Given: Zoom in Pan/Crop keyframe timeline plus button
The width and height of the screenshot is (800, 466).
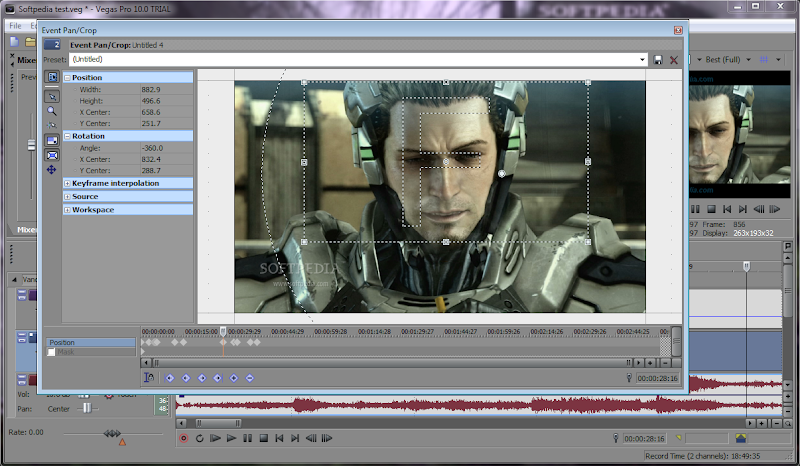Looking at the screenshot, I should point(651,363).
